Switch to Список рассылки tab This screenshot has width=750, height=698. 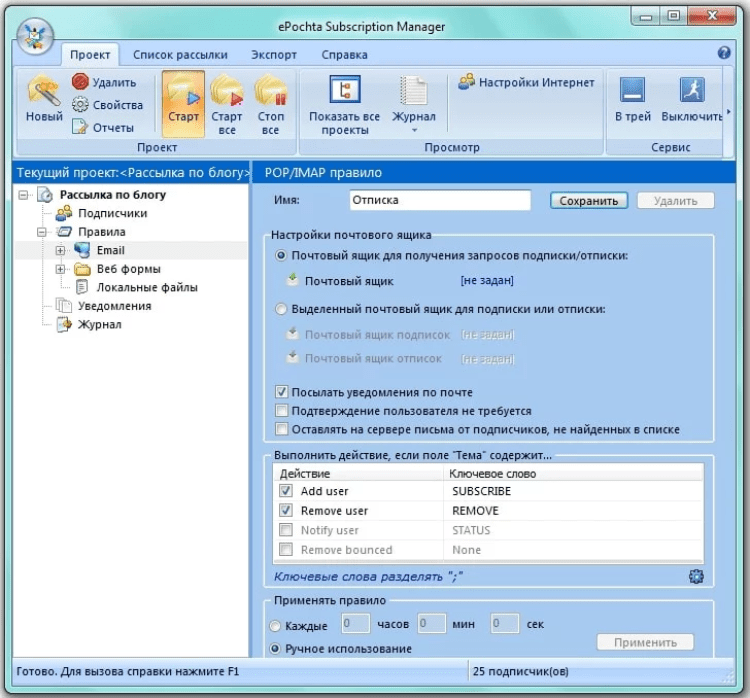click(x=180, y=55)
